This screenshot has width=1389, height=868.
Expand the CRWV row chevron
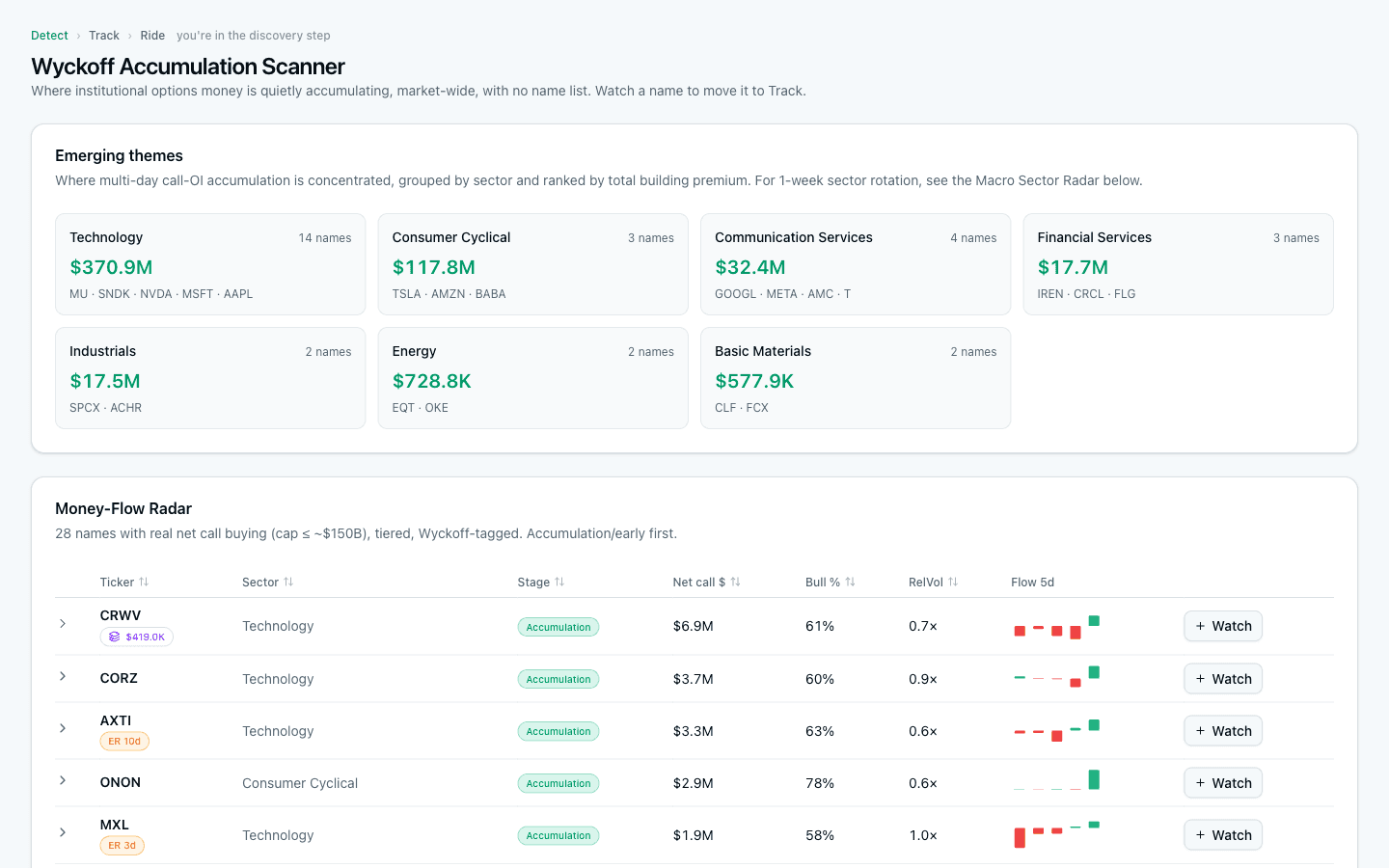pyautogui.click(x=63, y=624)
